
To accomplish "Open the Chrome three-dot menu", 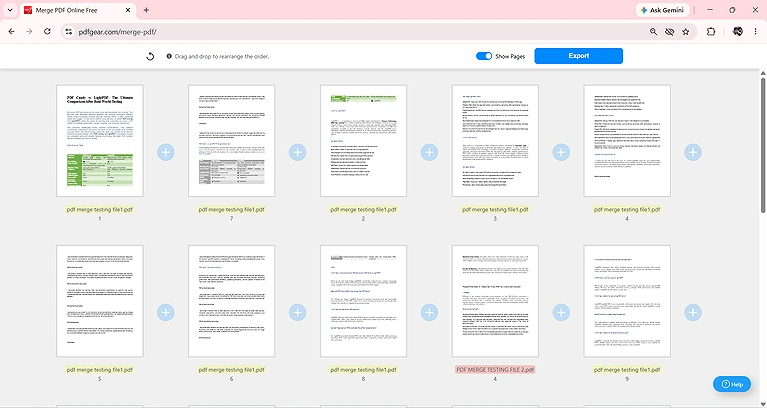I will [x=756, y=31].
